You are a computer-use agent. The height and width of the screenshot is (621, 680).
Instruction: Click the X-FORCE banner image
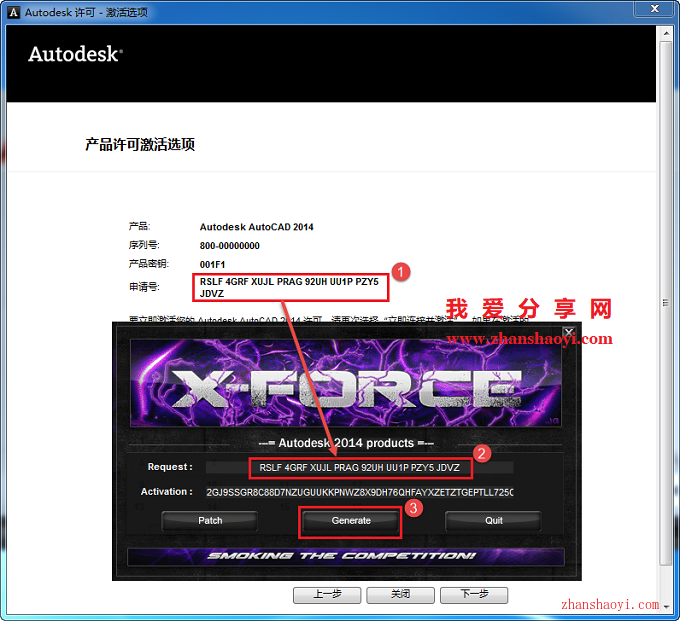coord(346,383)
